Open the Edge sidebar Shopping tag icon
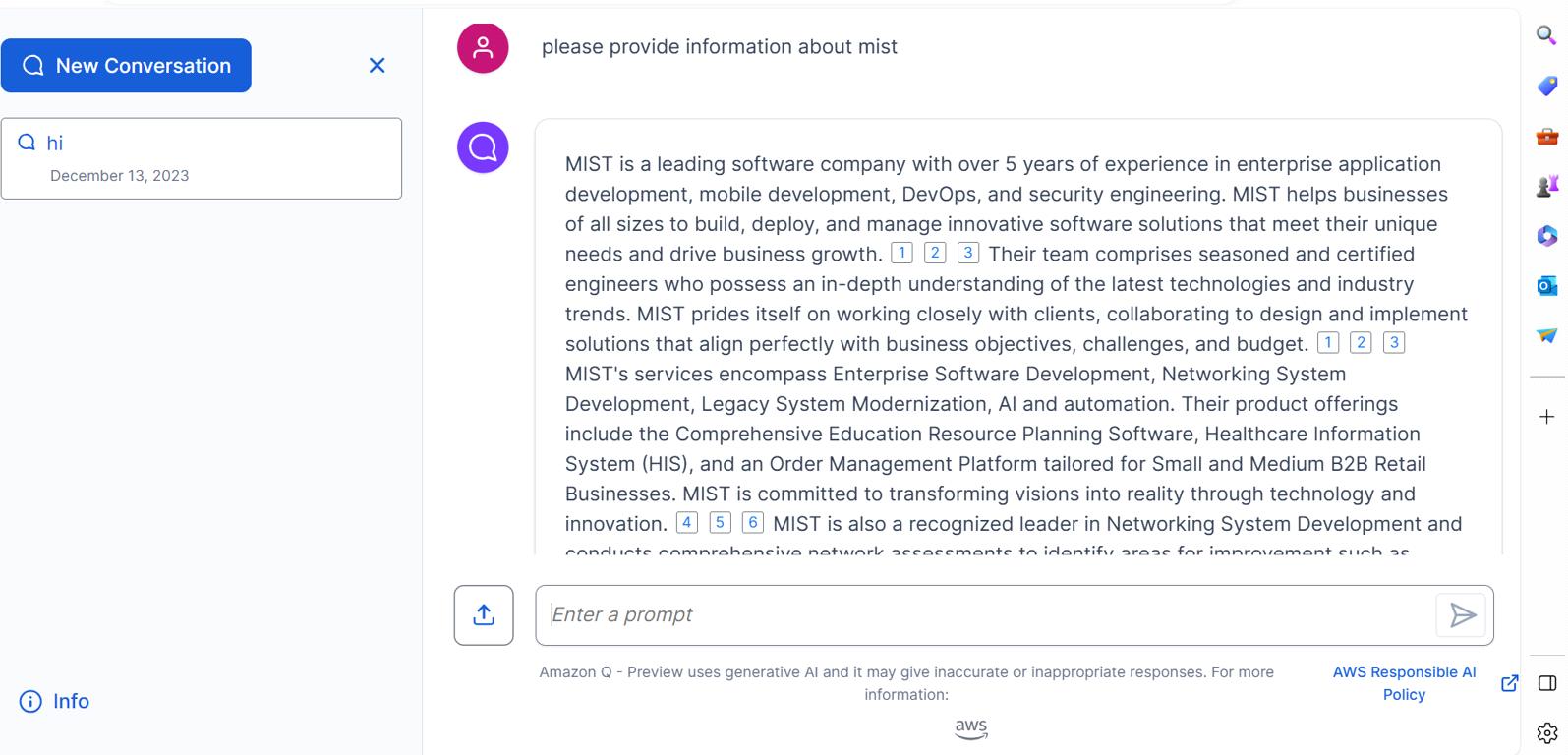This screenshot has height=755, width=1568. (x=1546, y=86)
